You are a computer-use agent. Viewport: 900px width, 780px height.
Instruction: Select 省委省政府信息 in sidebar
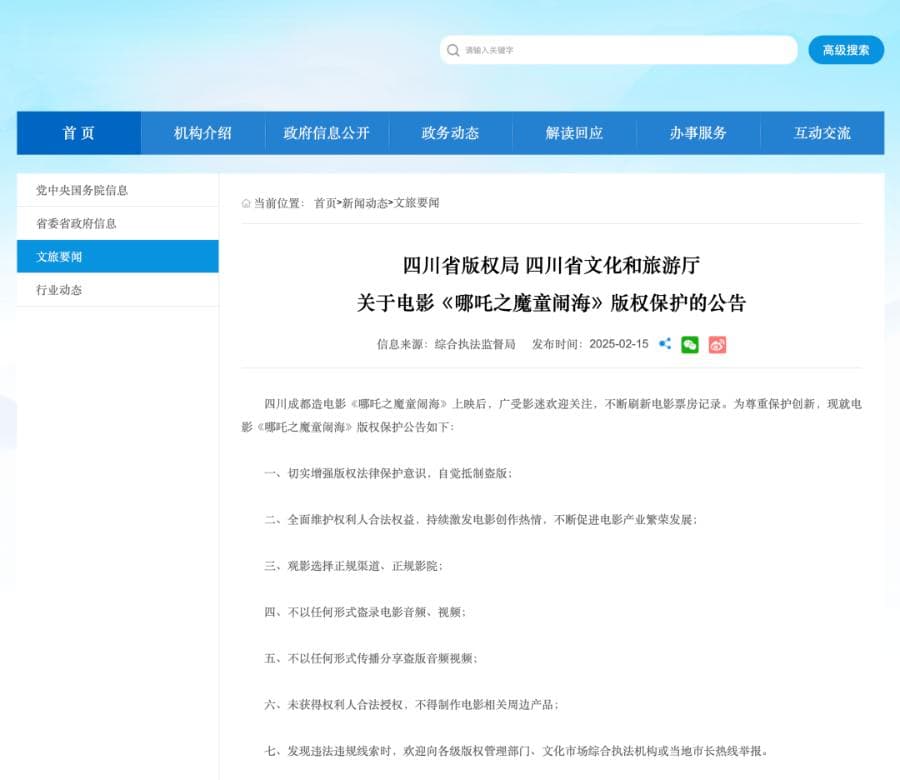[x=118, y=223]
